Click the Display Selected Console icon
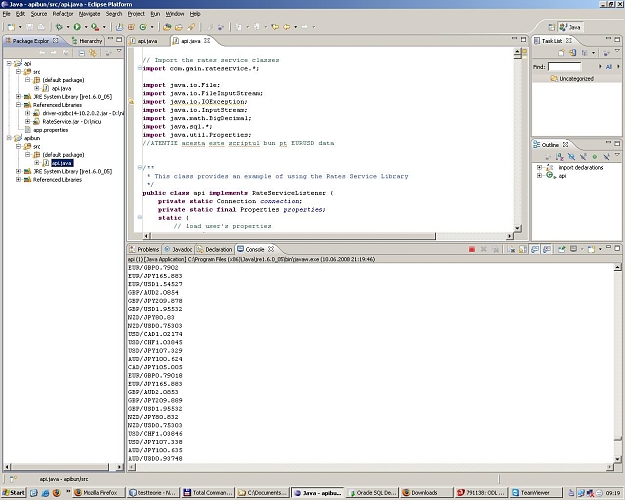Image resolution: width=625 pixels, height=500 pixels. click(574, 249)
